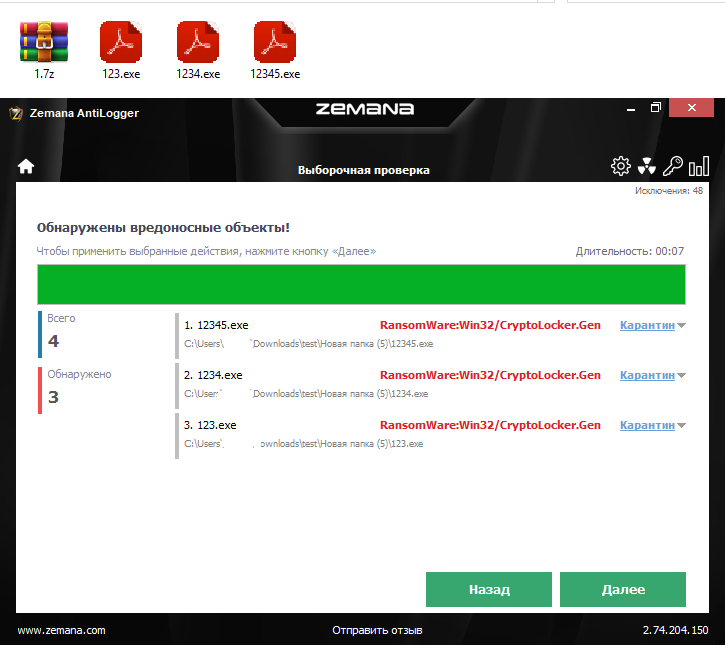Click file path of 12345.exe

coord(308,344)
